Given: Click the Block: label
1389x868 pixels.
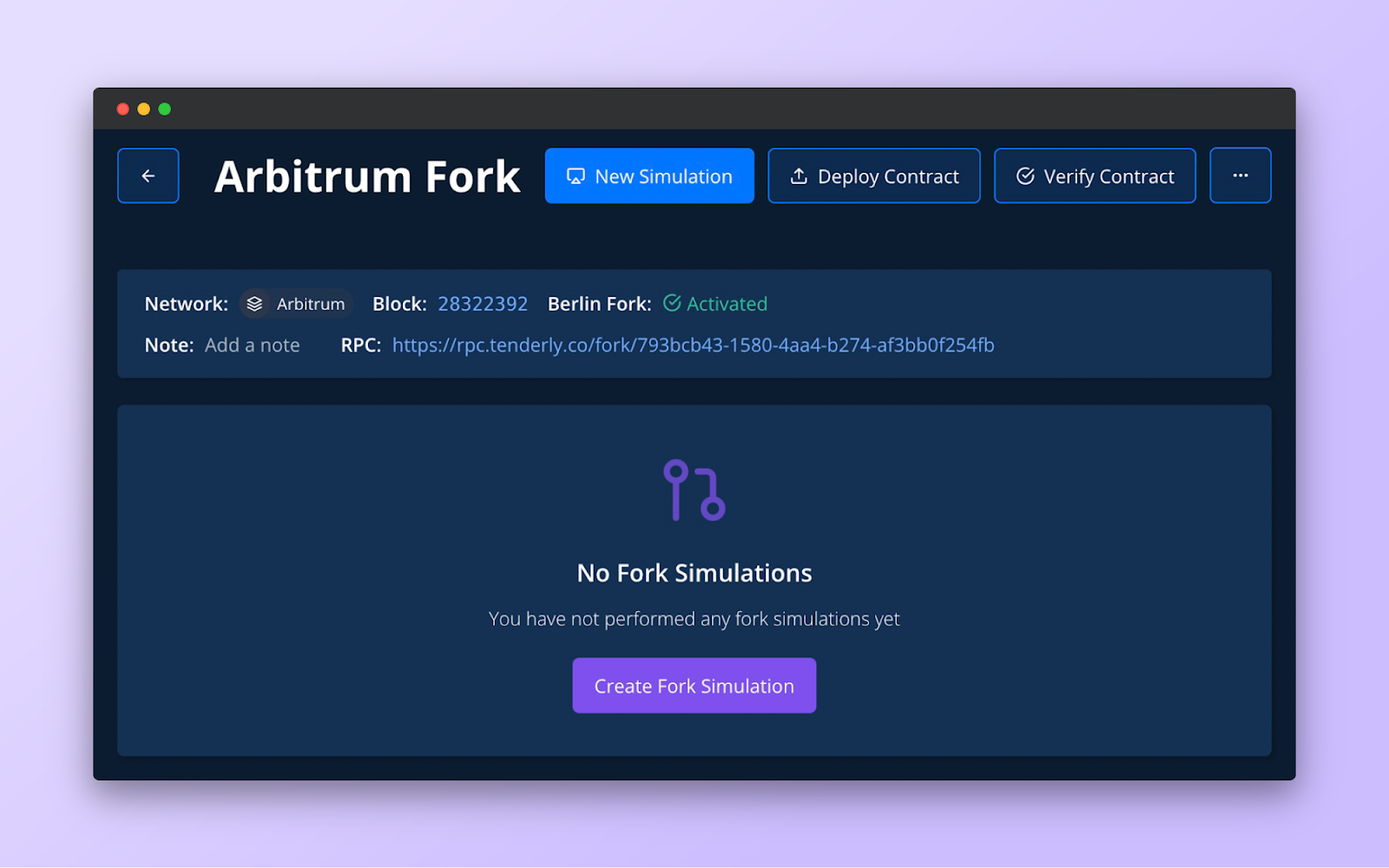Looking at the screenshot, I should click(x=399, y=304).
